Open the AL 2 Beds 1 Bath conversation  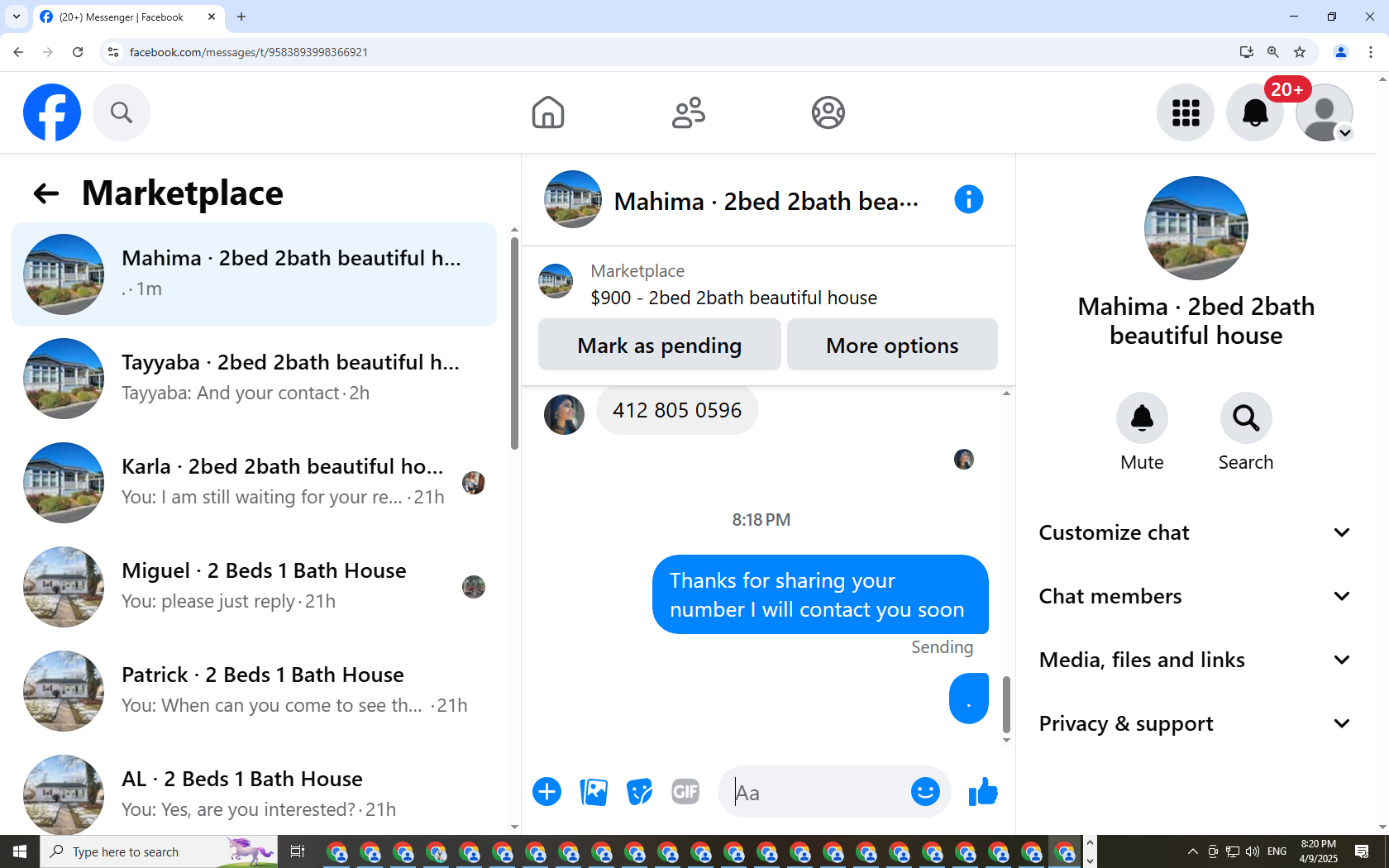tap(255, 794)
